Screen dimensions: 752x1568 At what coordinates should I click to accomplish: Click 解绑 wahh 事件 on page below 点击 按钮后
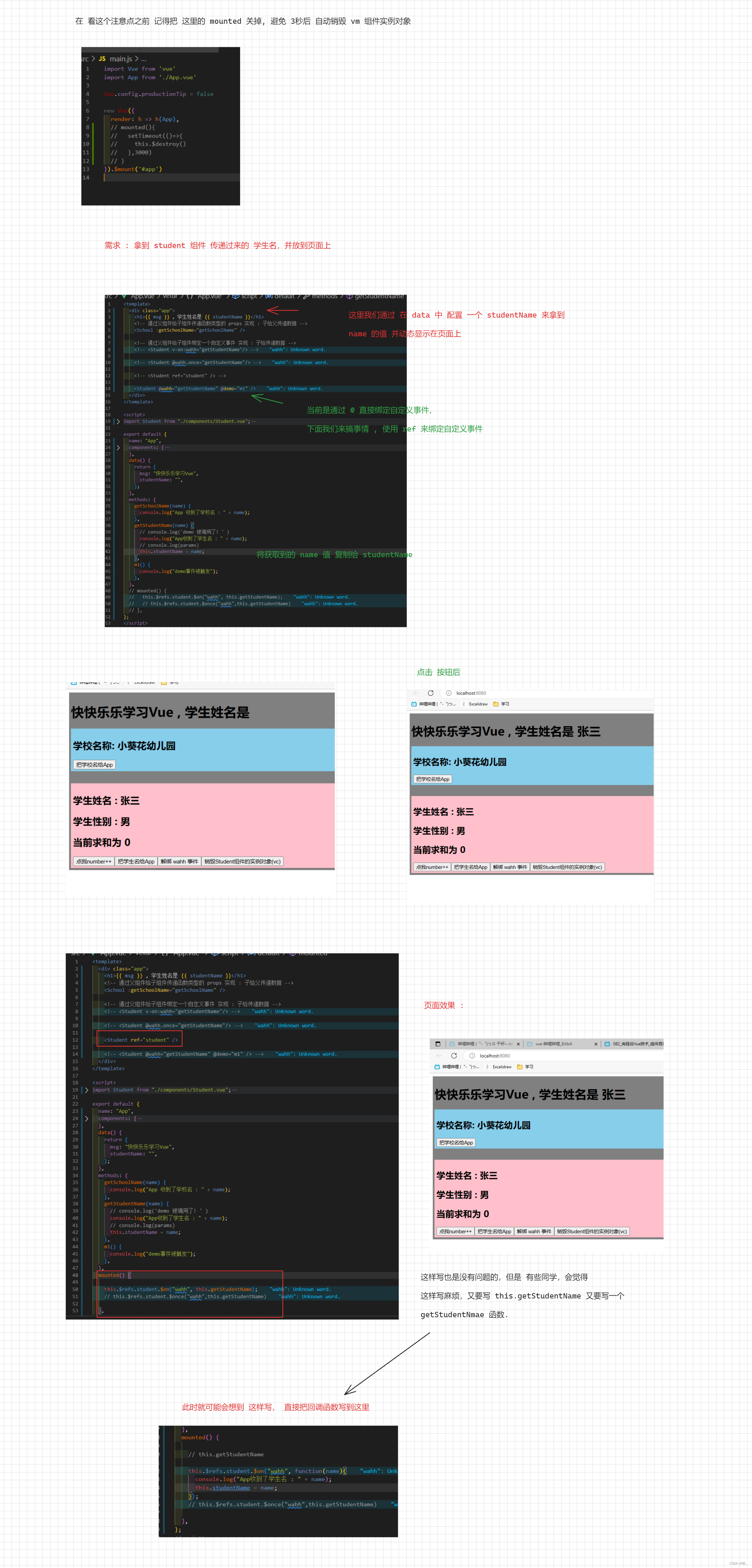pos(510,867)
